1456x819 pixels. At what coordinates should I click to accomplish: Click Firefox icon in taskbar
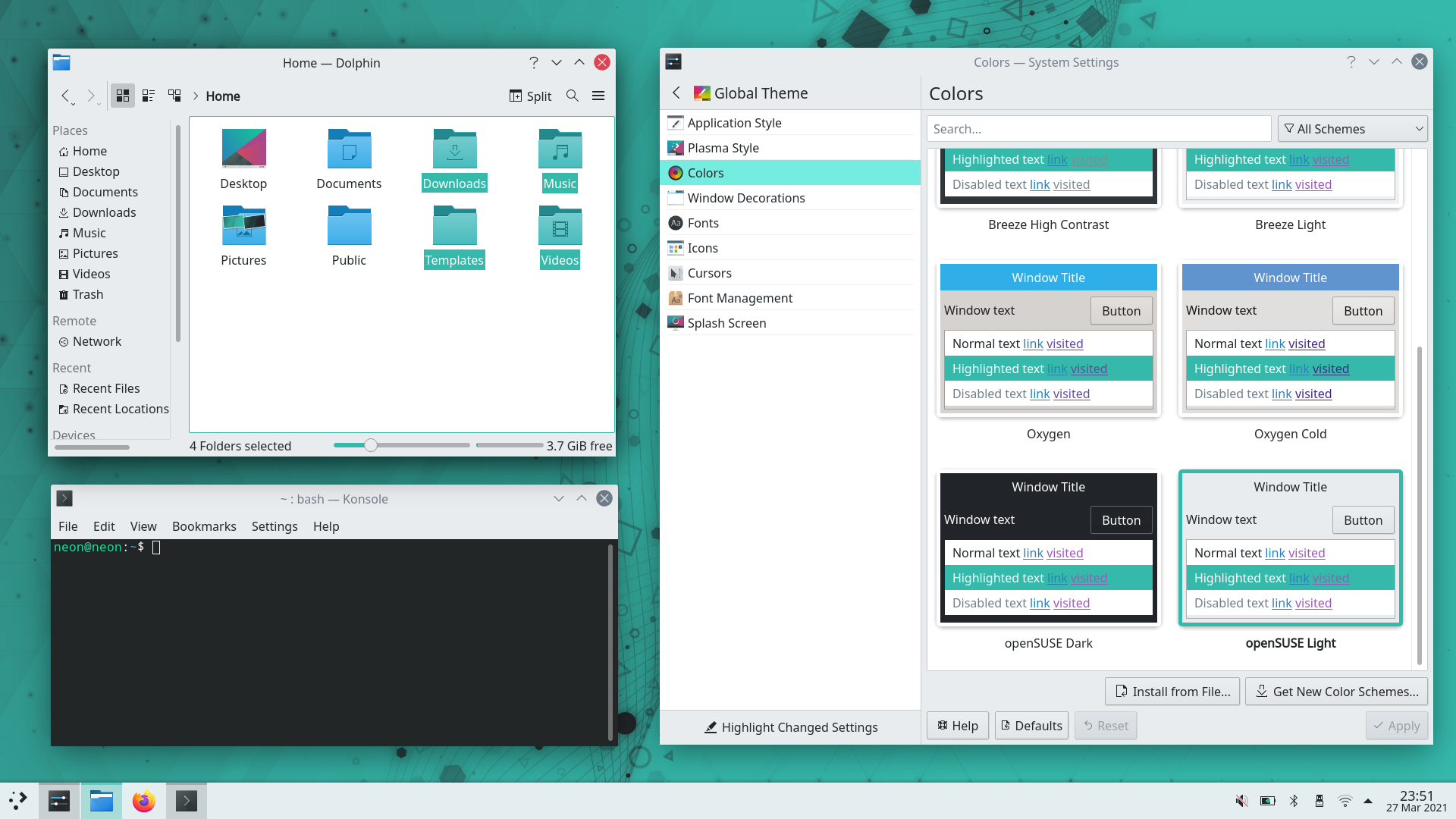pyautogui.click(x=143, y=801)
